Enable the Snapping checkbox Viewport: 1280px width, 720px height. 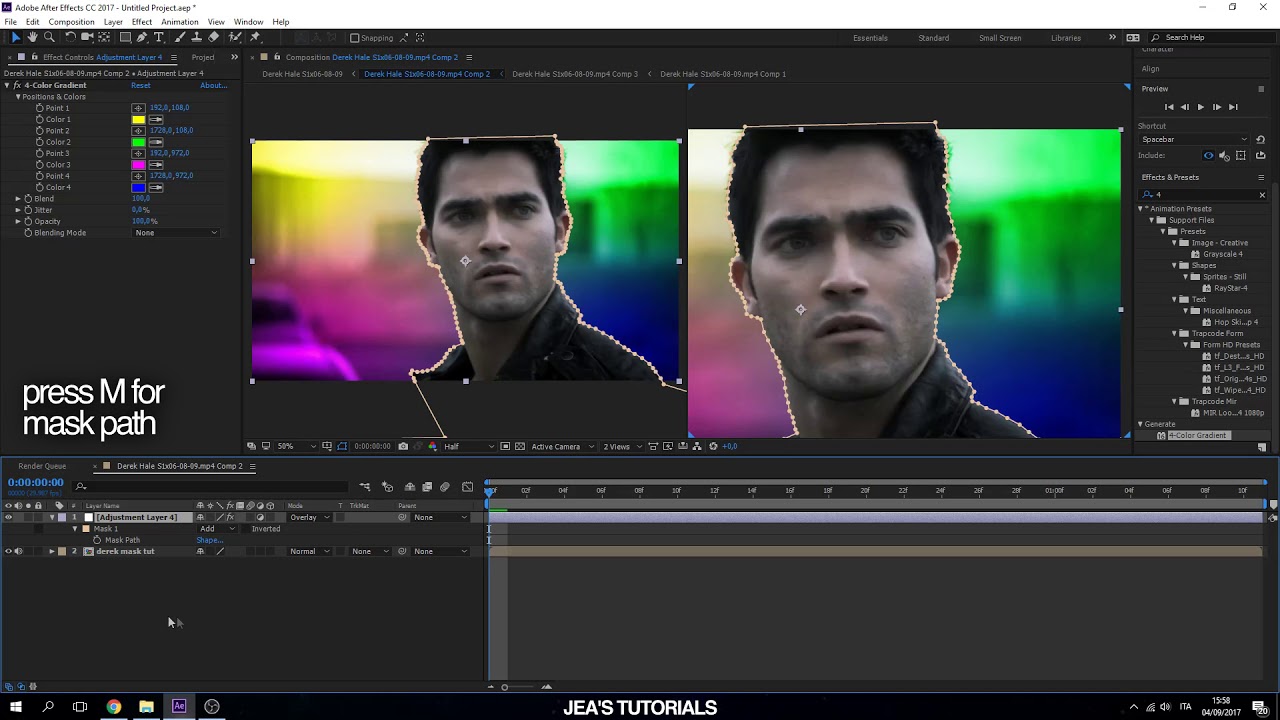pos(354,38)
